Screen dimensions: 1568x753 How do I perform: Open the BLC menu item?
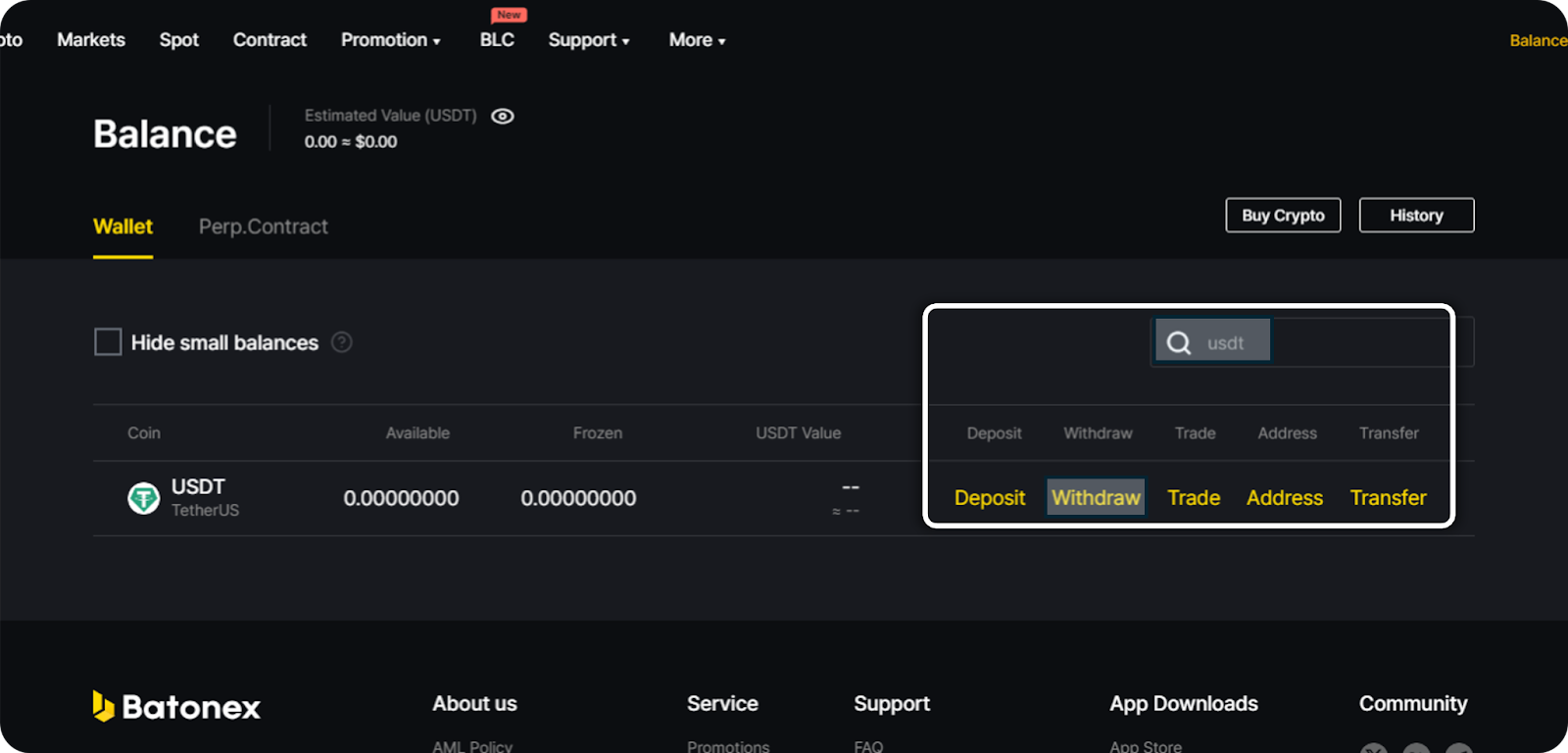[497, 40]
